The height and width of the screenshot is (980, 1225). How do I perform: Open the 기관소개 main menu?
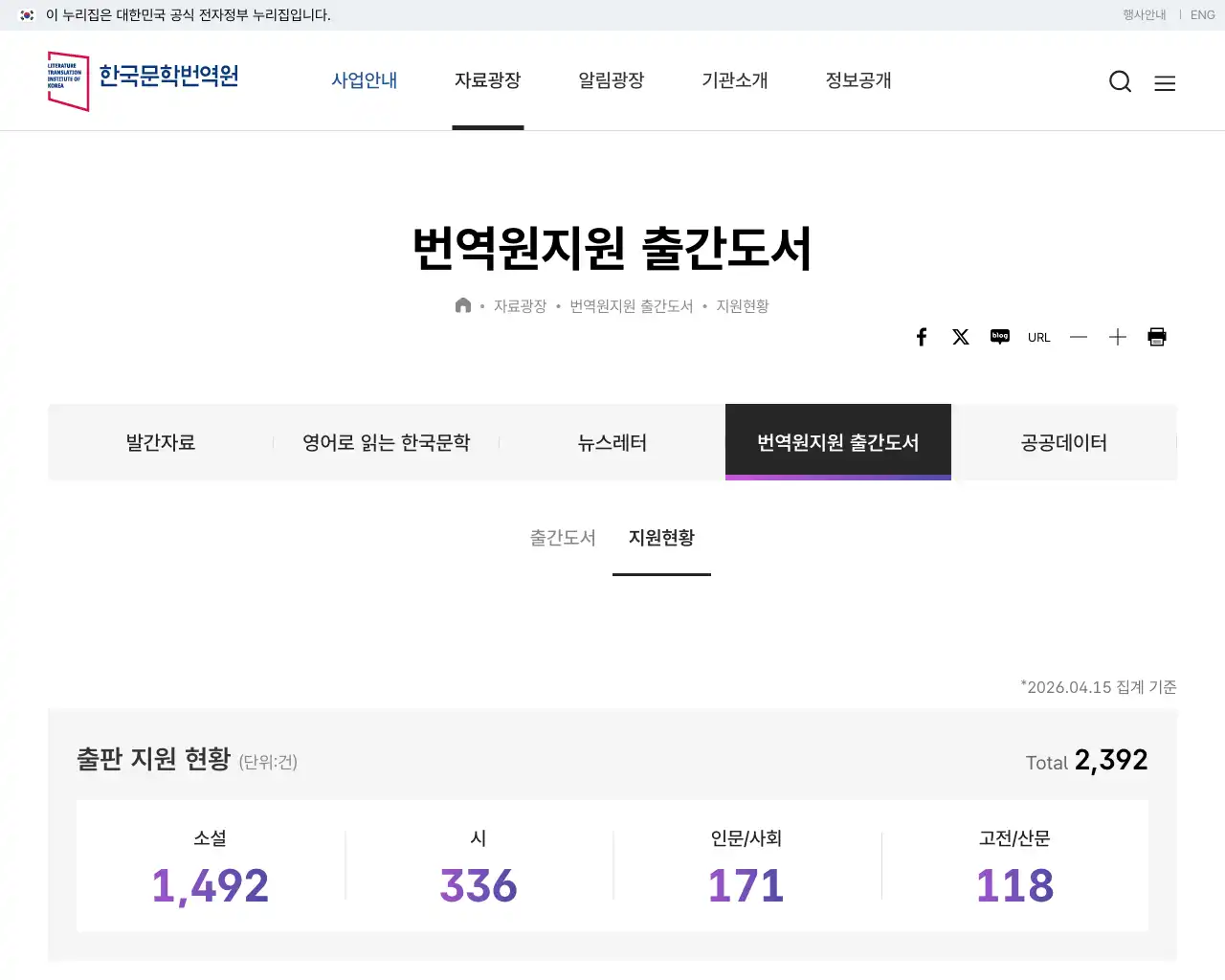click(735, 80)
